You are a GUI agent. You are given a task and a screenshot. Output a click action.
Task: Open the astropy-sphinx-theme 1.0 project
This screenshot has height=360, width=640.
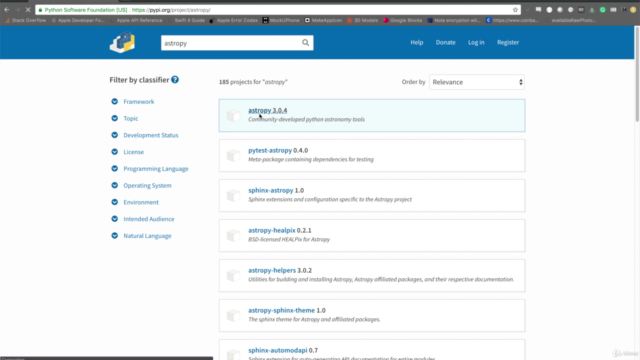287,310
